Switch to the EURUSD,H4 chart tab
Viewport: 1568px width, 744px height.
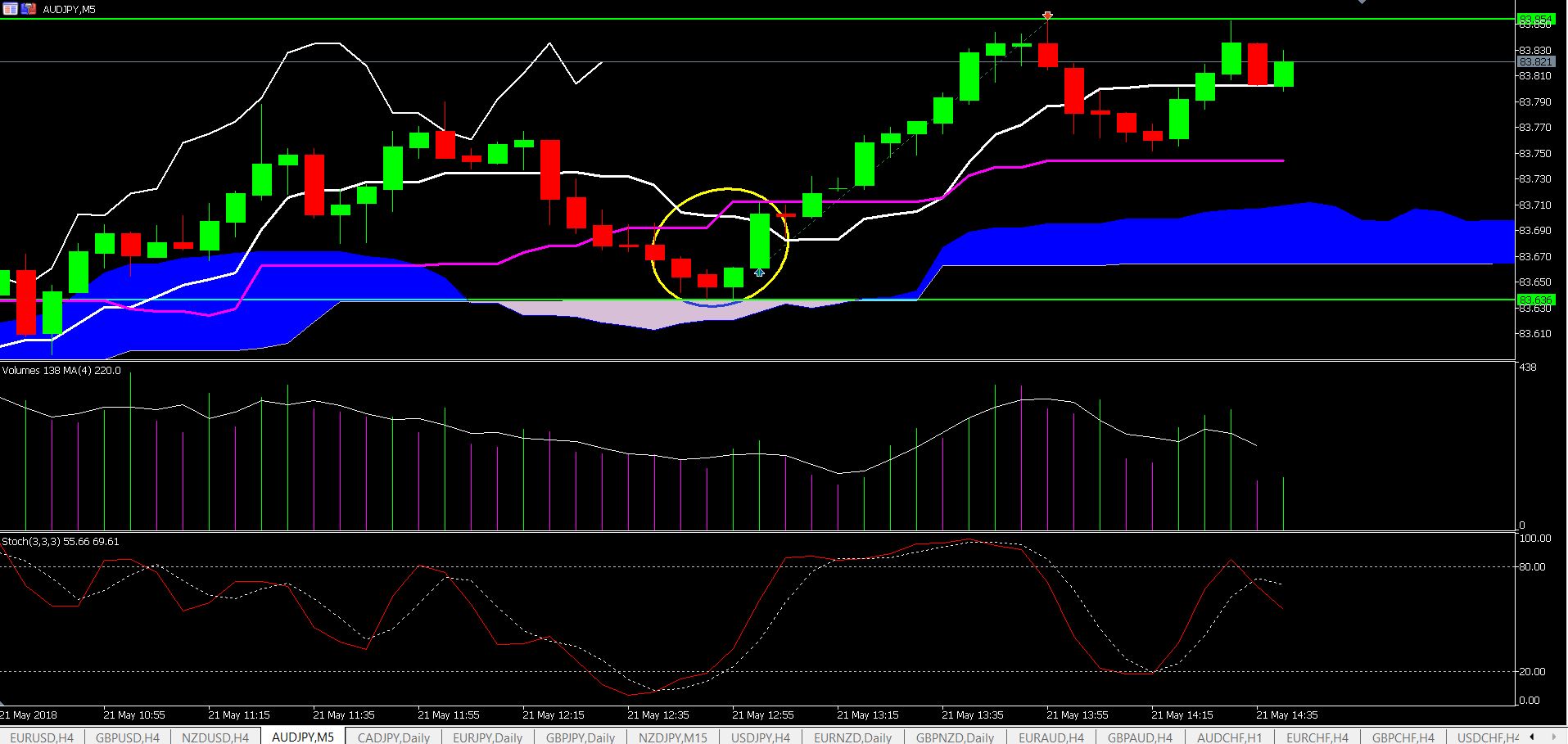pyautogui.click(x=42, y=737)
